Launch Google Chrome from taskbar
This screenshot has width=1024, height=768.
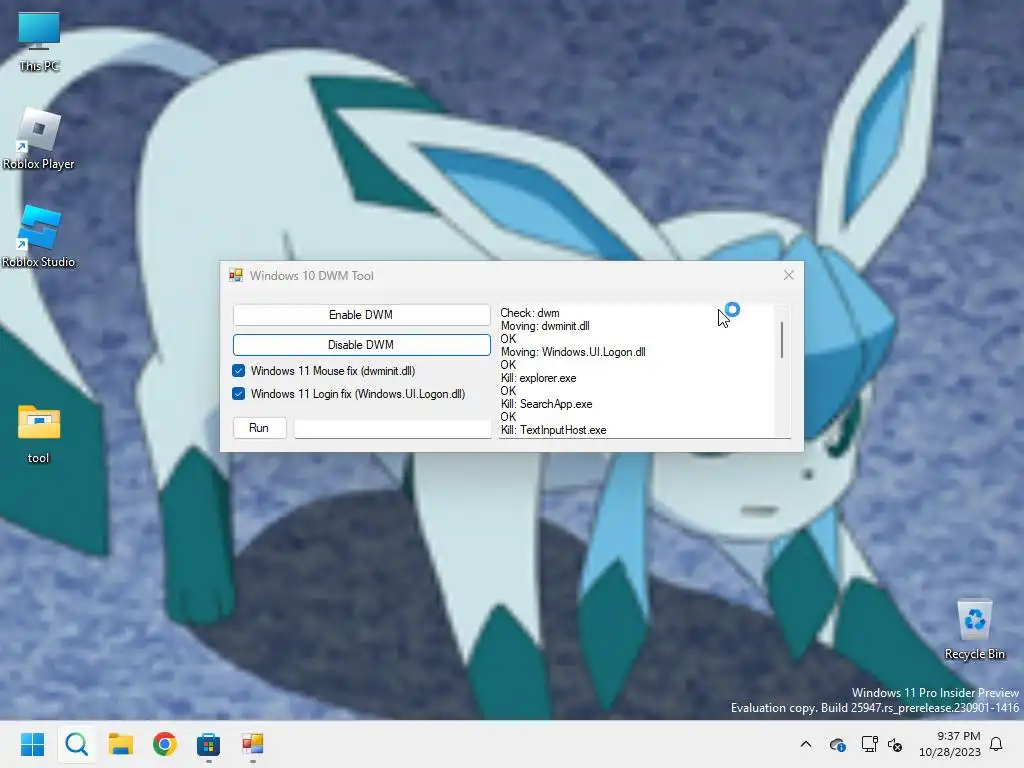click(x=165, y=744)
